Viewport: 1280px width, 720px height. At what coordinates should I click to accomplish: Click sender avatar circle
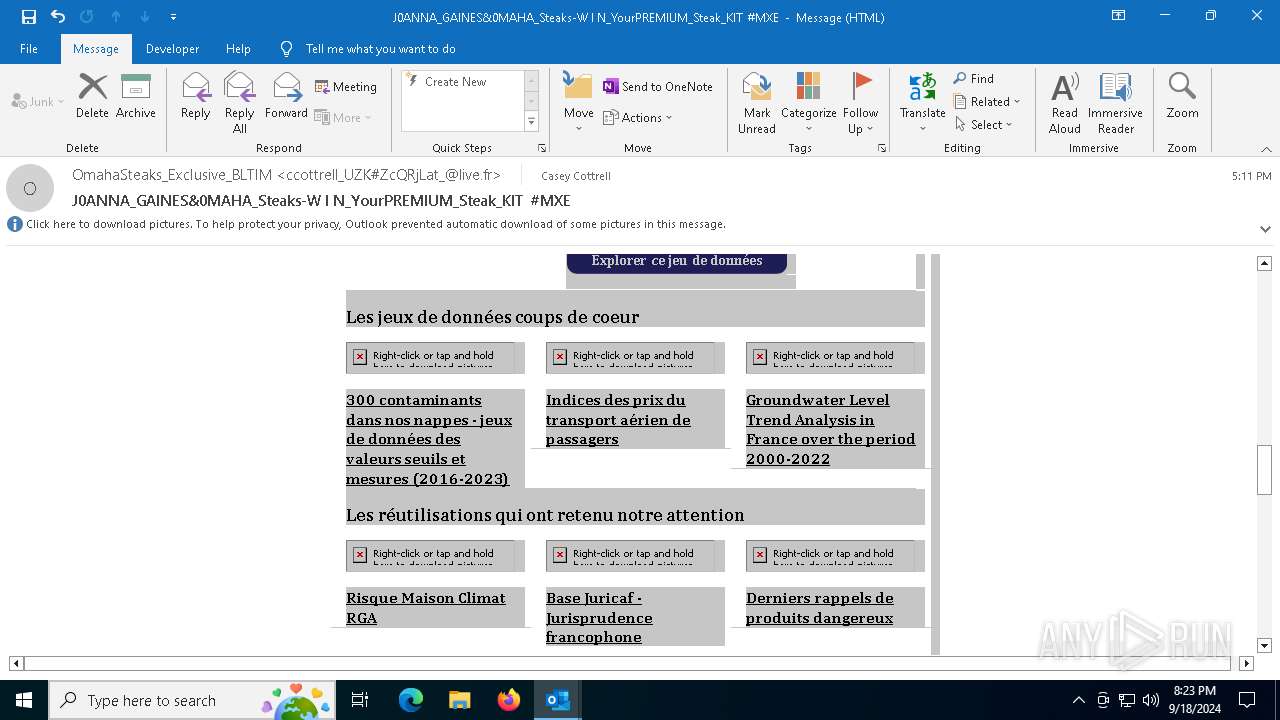coord(30,188)
